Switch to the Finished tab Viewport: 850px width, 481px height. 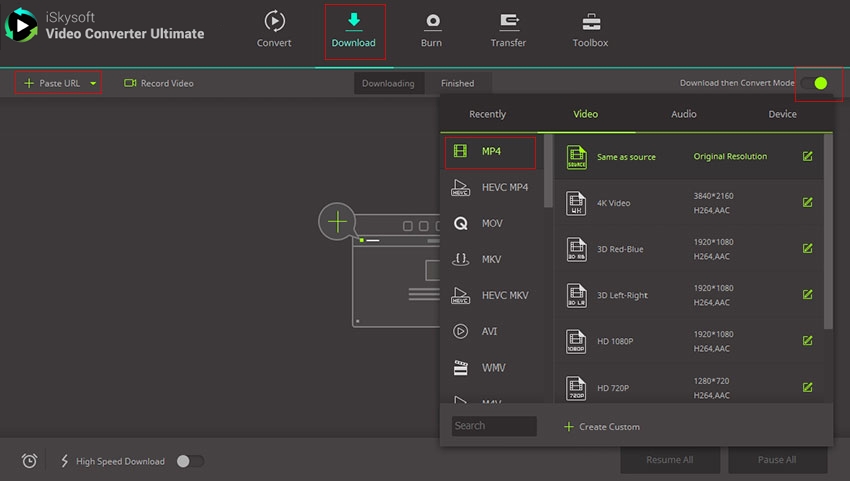pyautogui.click(x=458, y=83)
